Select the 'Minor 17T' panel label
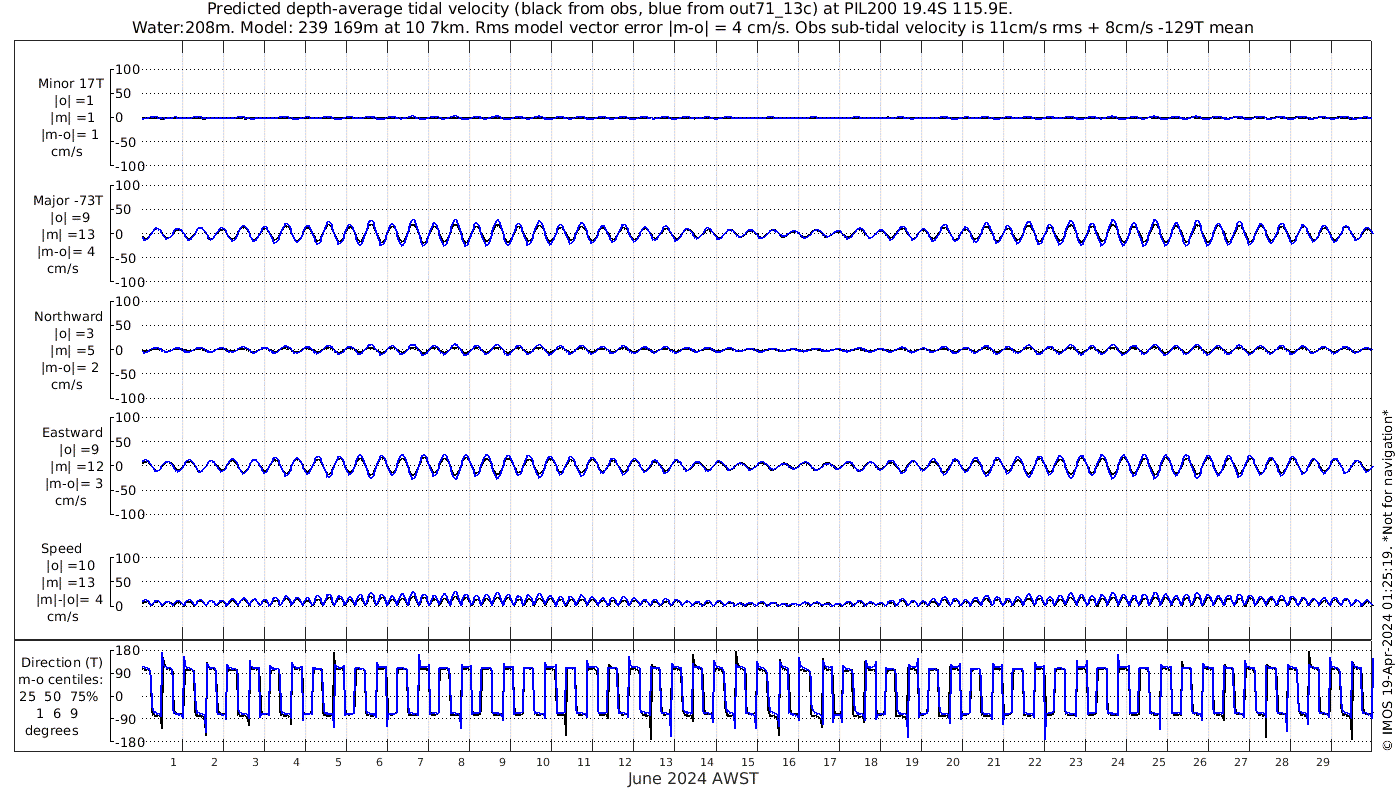 pyautogui.click(x=70, y=84)
